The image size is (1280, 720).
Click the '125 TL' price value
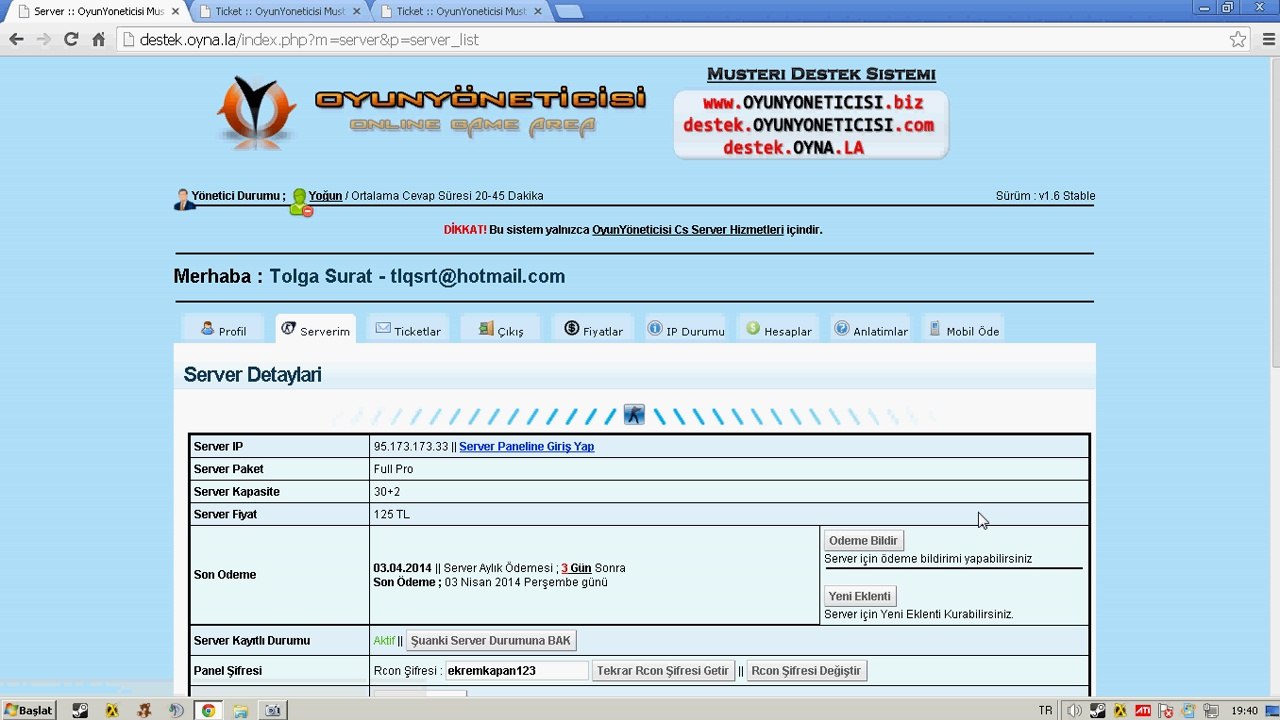pos(392,515)
